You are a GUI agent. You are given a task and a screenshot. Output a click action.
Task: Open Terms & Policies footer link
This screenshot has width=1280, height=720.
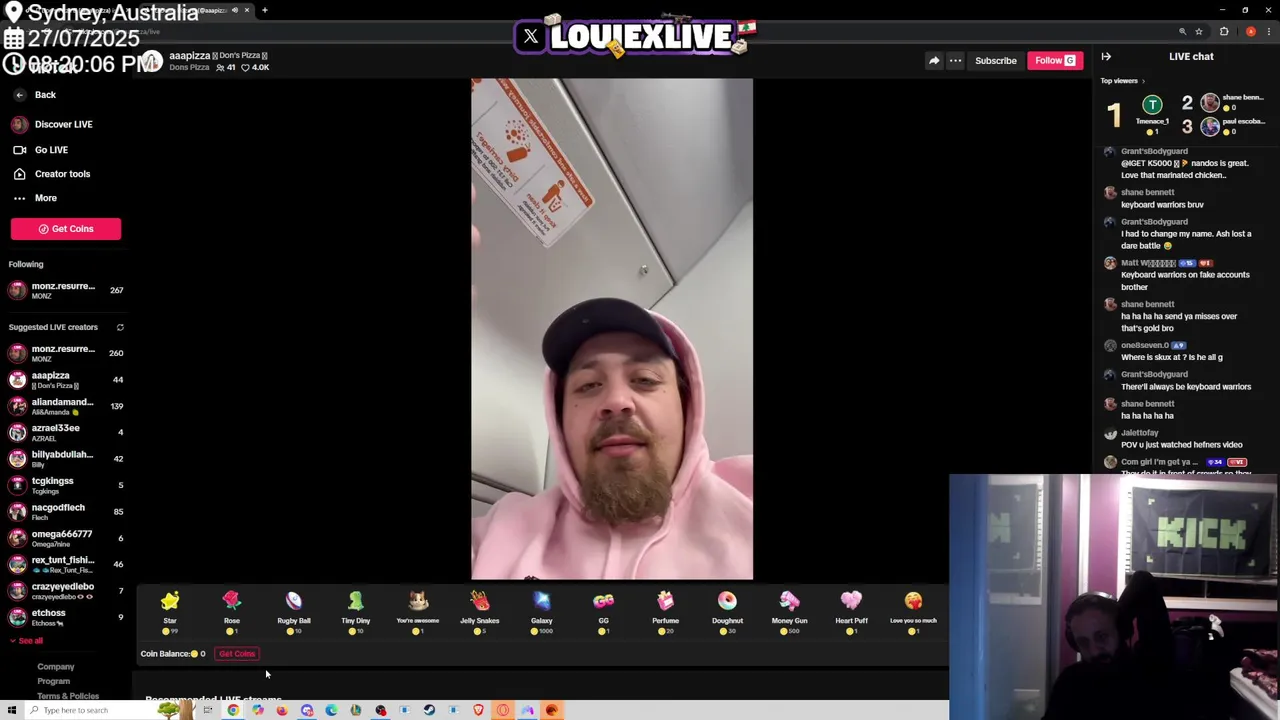point(68,696)
